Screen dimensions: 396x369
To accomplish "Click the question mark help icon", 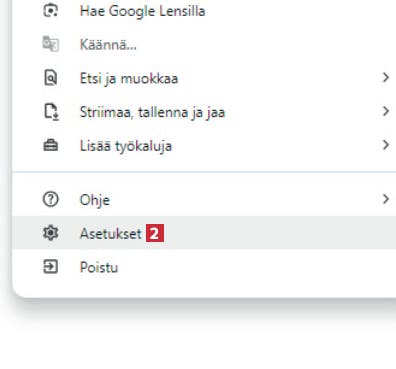I will click(51, 199).
